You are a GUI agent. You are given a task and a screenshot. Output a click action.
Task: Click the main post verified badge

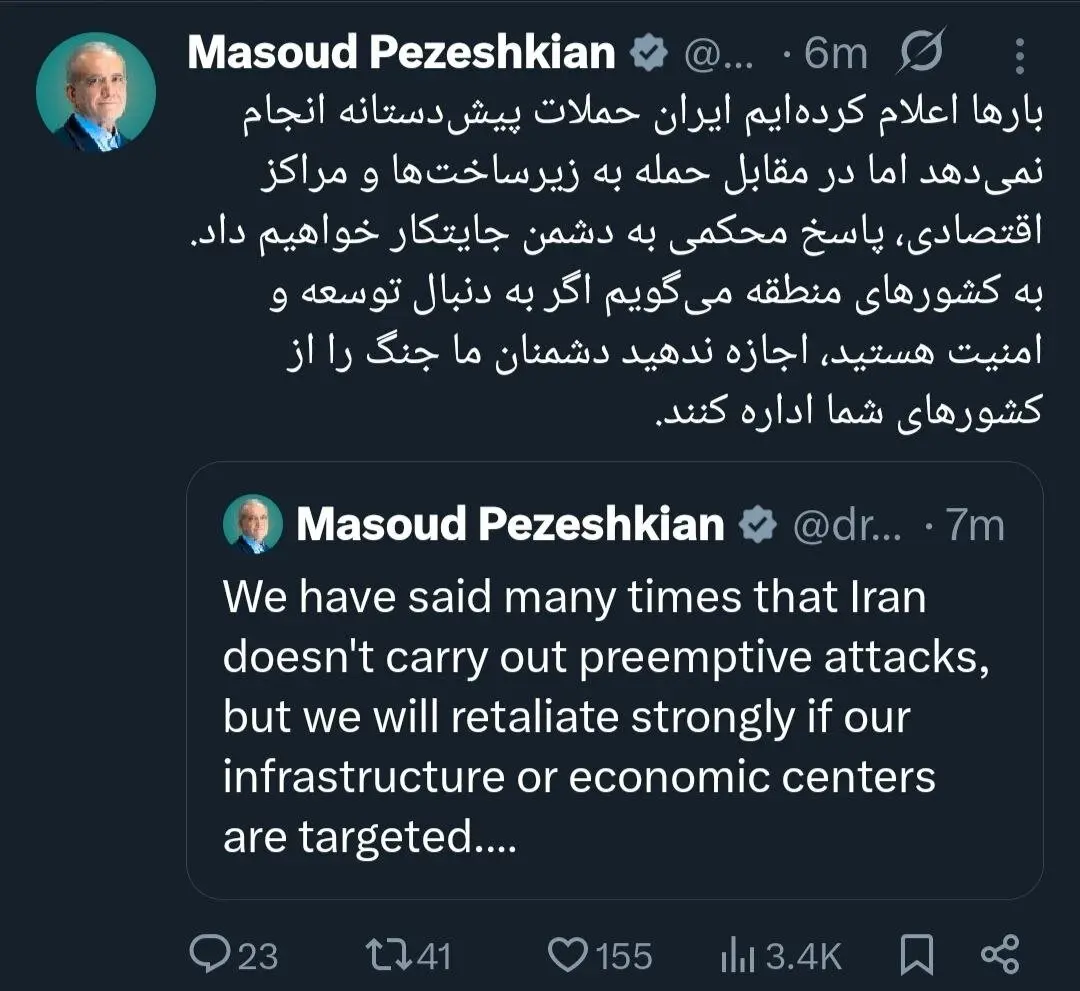[649, 54]
